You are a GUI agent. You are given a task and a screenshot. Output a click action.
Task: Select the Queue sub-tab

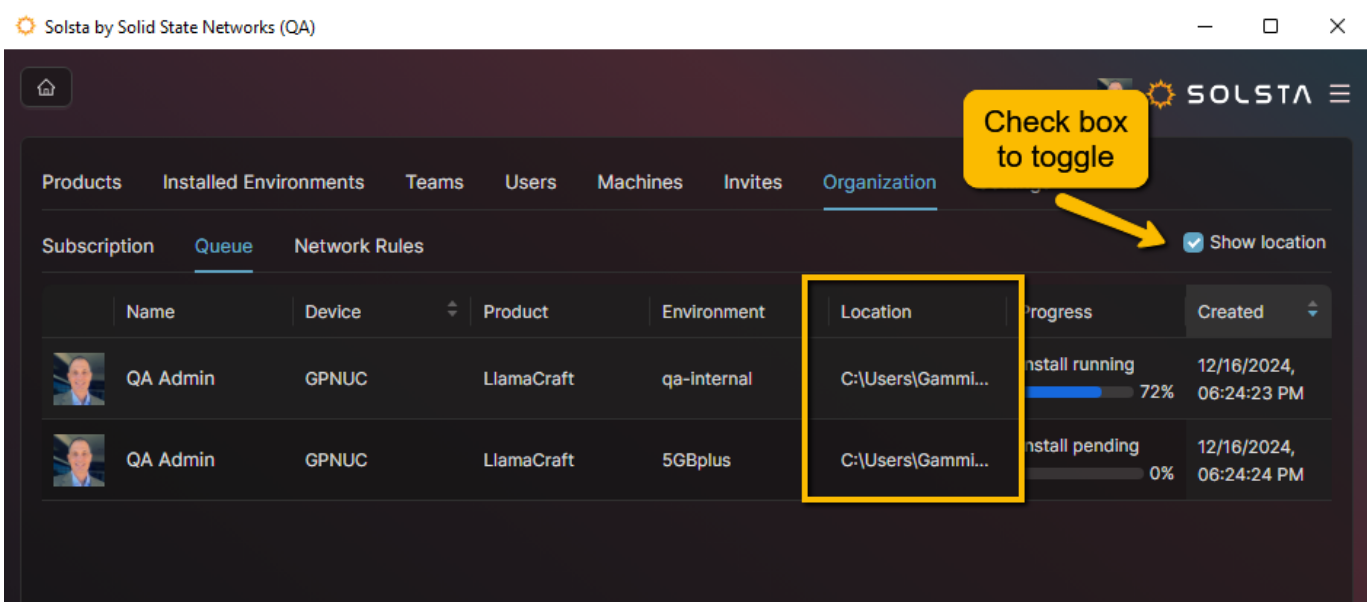[x=224, y=246]
